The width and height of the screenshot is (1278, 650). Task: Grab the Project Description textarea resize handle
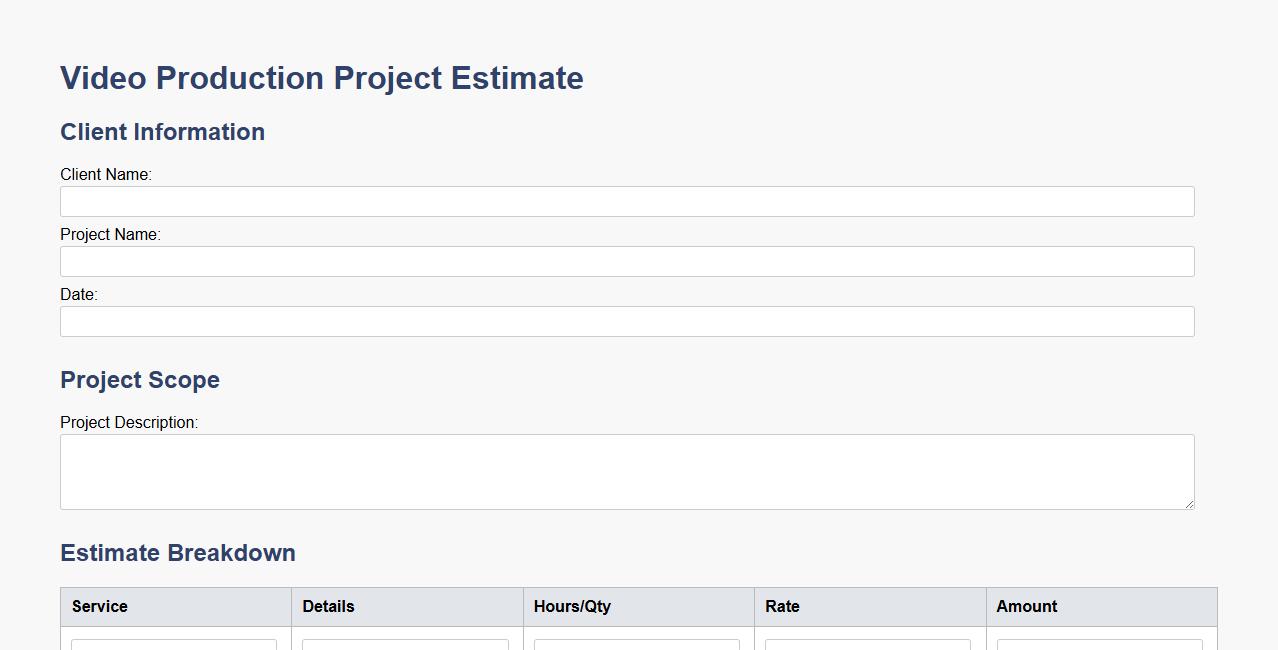click(1189, 504)
